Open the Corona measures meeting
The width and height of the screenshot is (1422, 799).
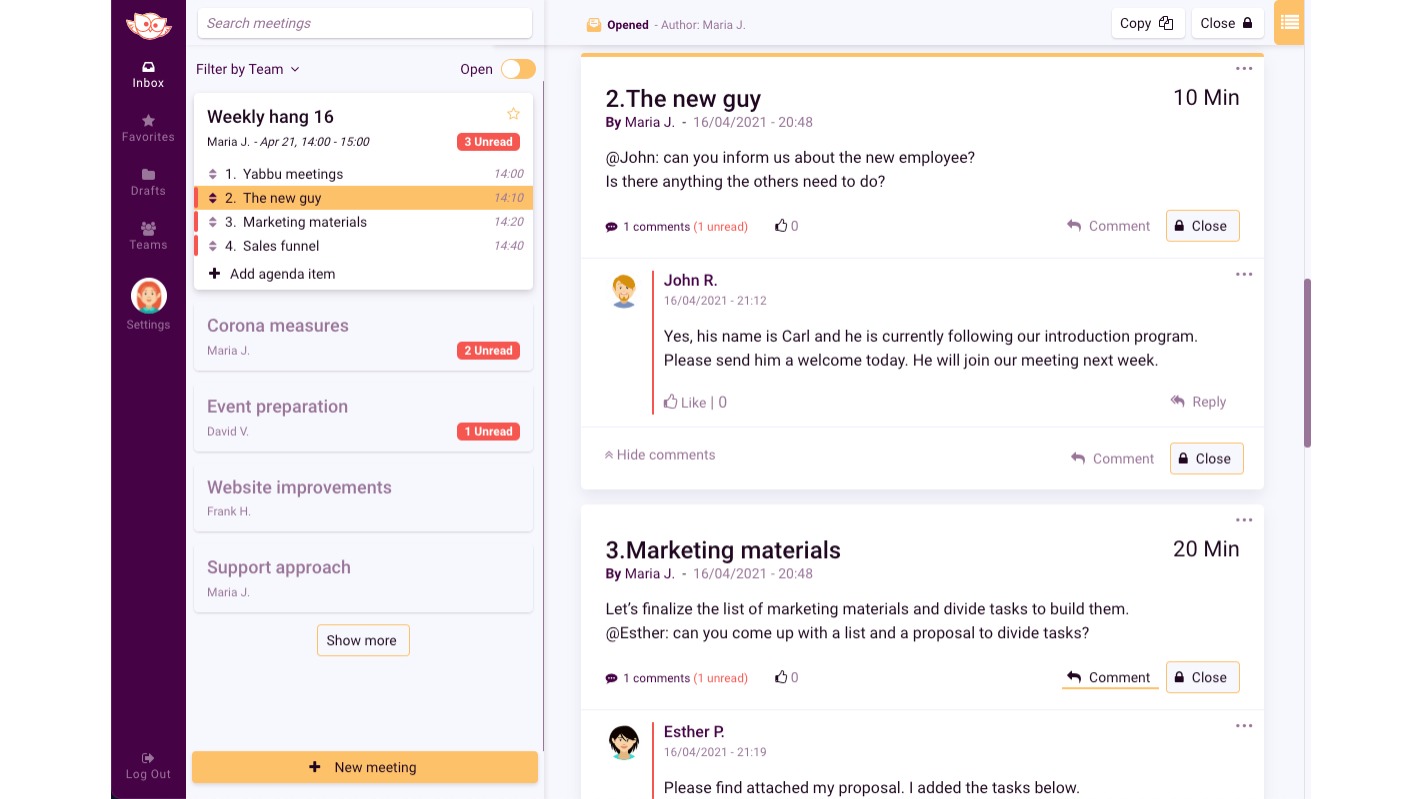pyautogui.click(x=363, y=337)
